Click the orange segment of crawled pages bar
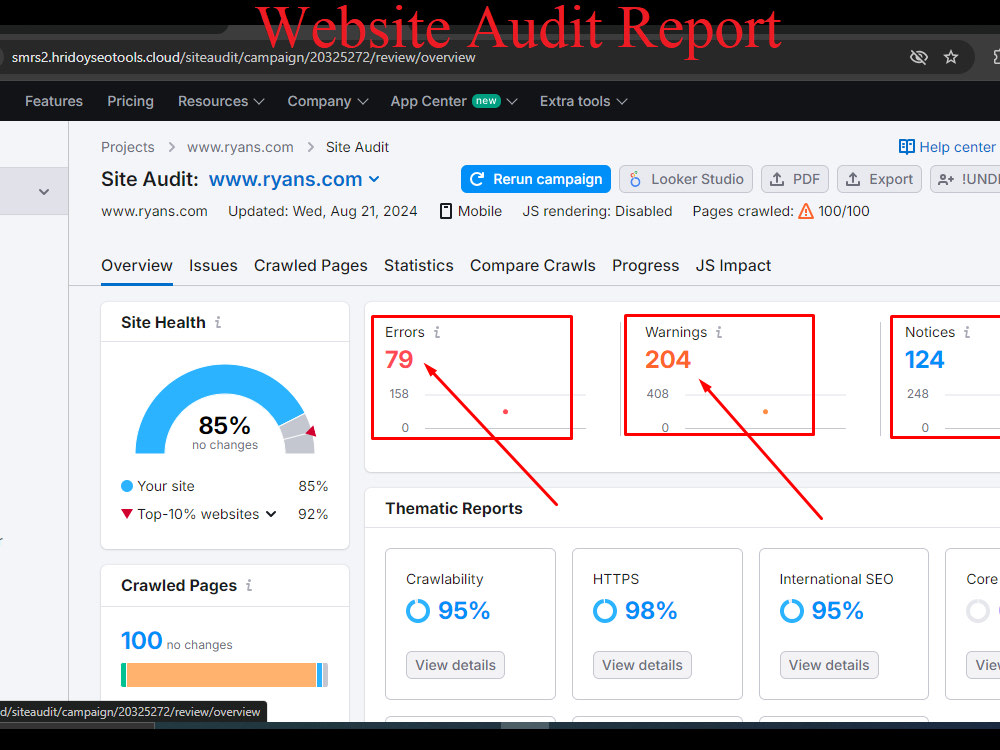This screenshot has height=750, width=1000. pyautogui.click(x=221, y=675)
